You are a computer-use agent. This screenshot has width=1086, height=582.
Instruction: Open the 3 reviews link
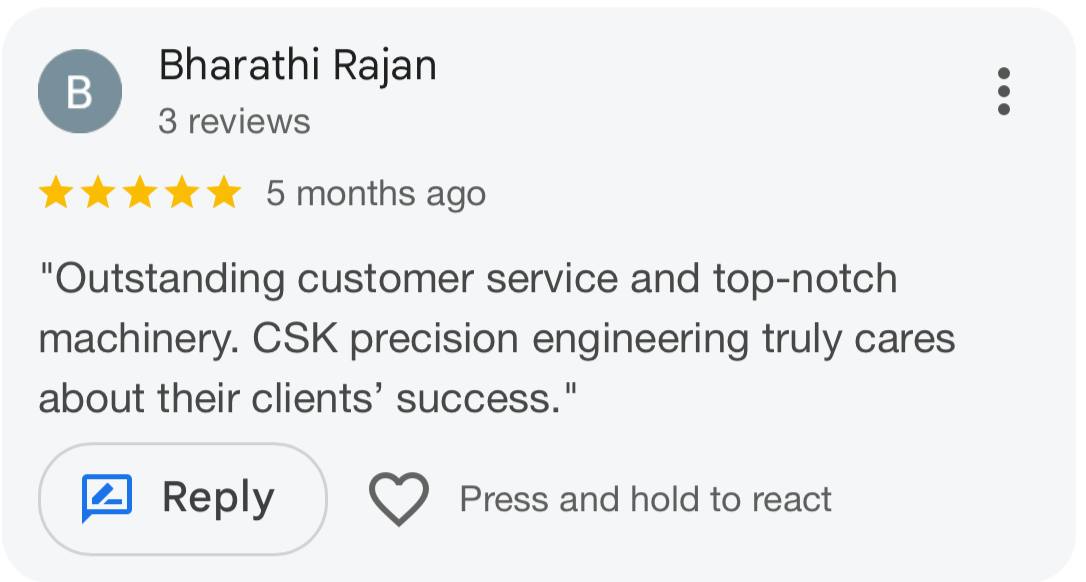coord(236,121)
